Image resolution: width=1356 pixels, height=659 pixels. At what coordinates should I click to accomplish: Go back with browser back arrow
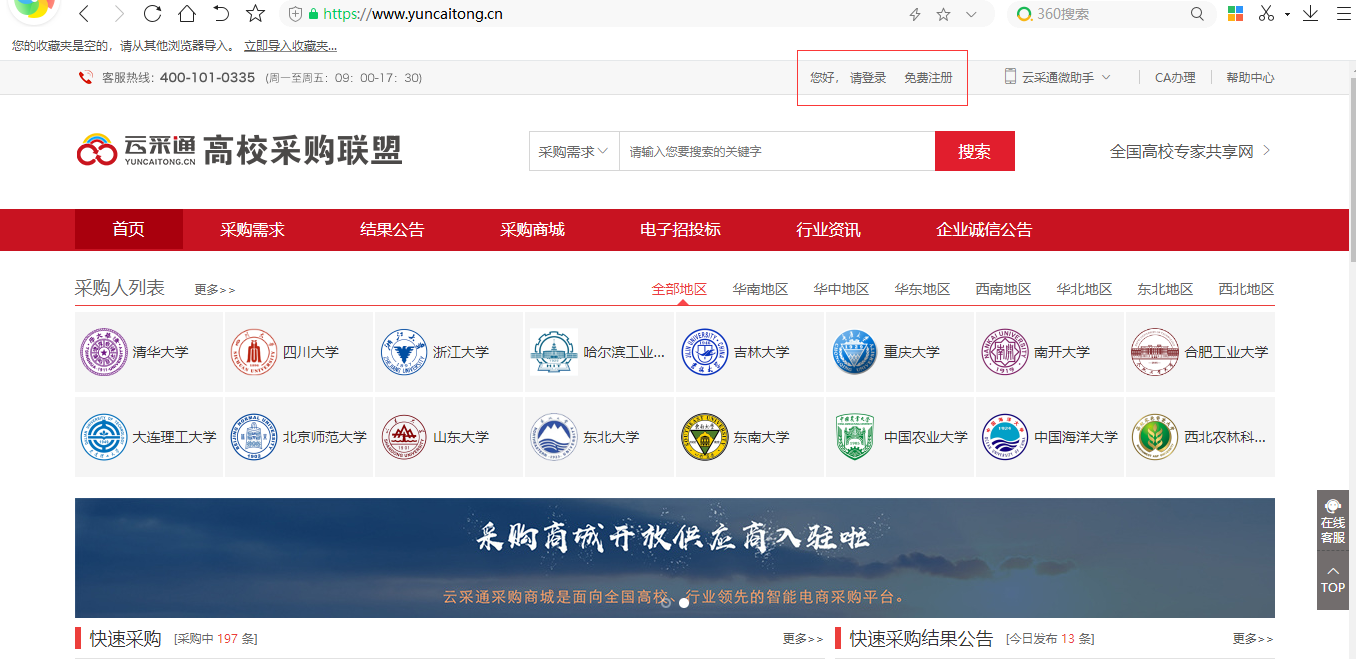[x=84, y=14]
